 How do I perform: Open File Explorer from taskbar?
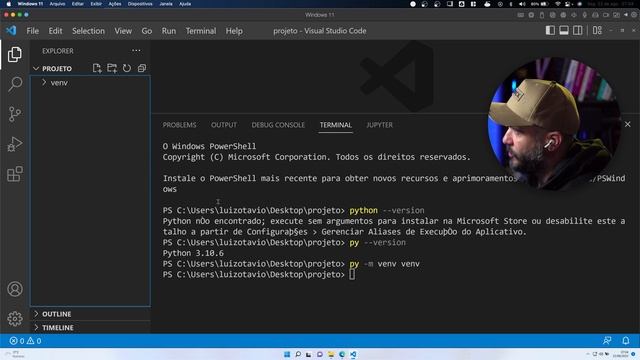[331, 354]
